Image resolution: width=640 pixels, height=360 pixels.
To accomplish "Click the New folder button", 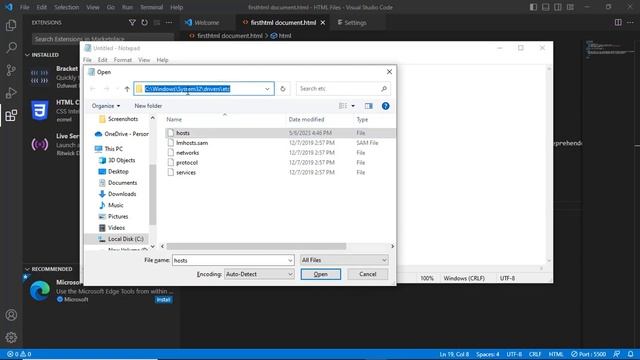I will coord(148,106).
